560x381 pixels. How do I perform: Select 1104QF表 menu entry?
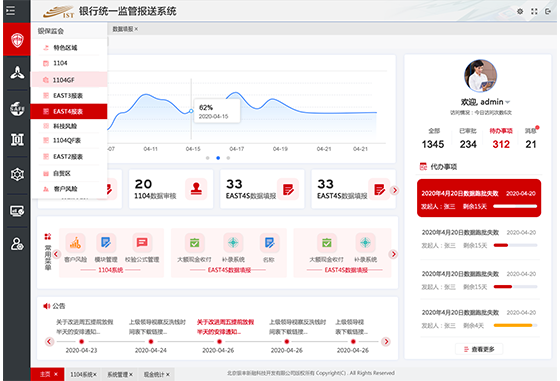click(69, 140)
